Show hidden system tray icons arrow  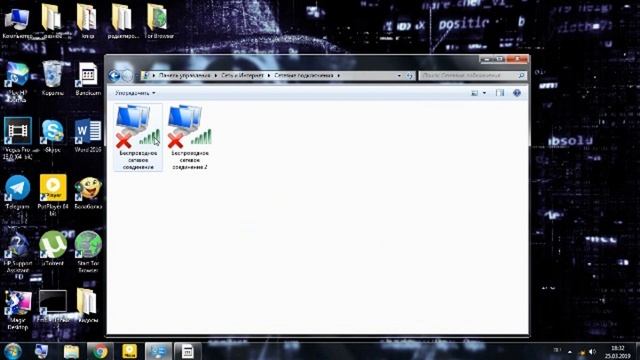[570, 351]
